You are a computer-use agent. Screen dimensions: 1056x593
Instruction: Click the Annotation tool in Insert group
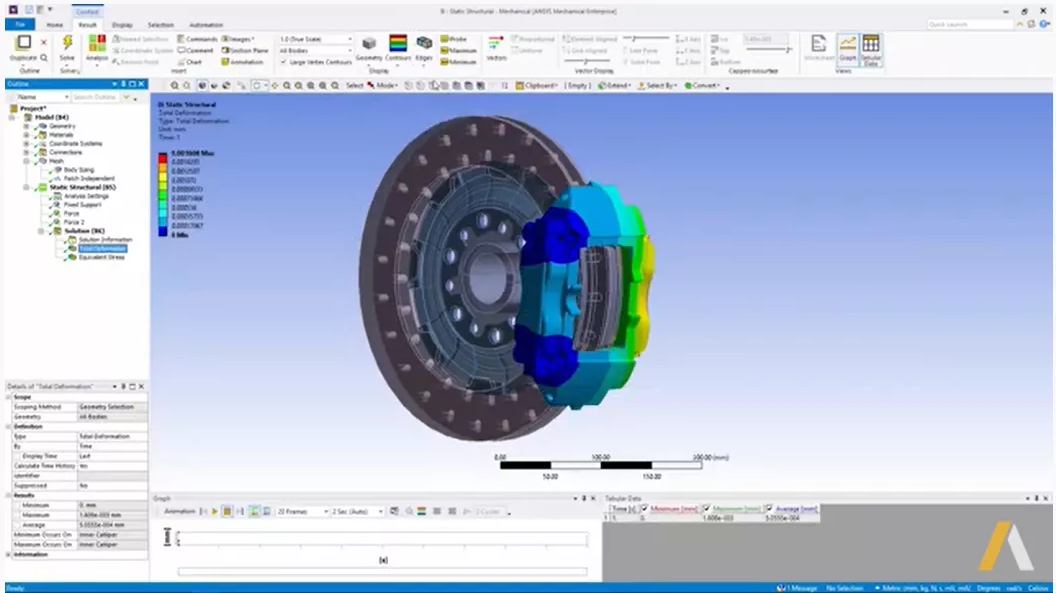click(x=242, y=62)
